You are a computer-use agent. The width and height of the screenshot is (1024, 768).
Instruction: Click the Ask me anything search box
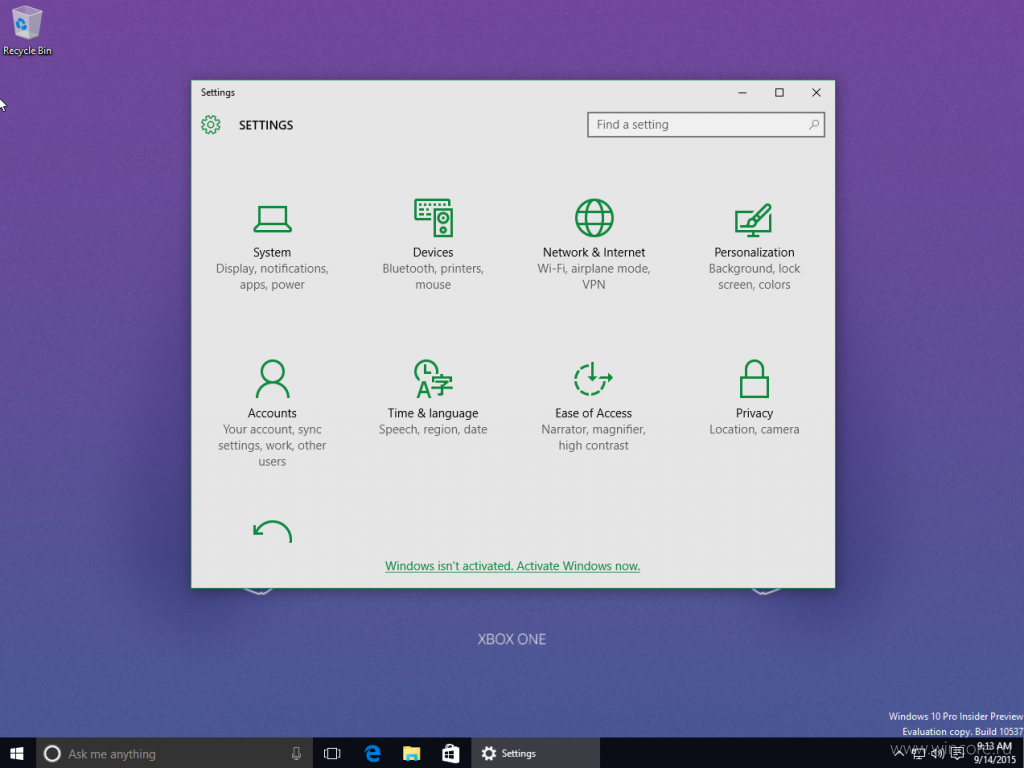coord(174,754)
